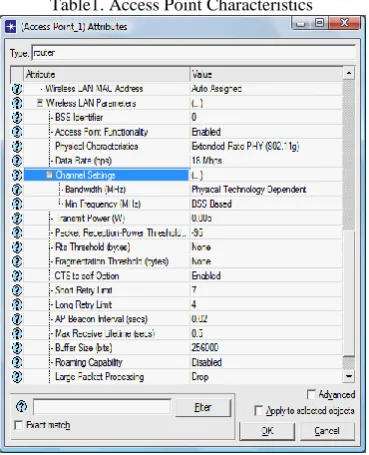Screen dimensions: 369x455
Task: Click the Filter button
Action: [x=203, y=407]
